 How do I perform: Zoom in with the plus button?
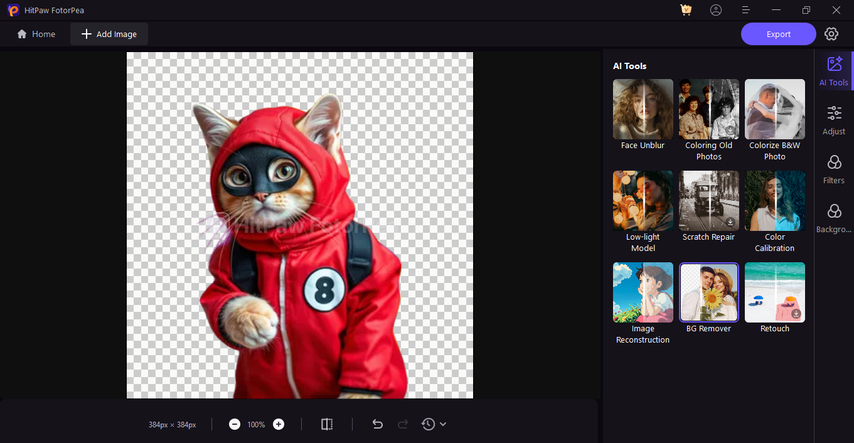tap(278, 424)
